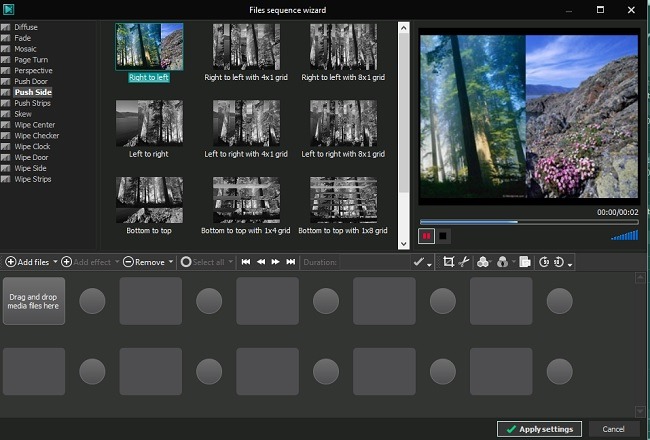Choose the Bottom to top transition thumbnail
Screen dimensions: 650x440
pyautogui.click(x=149, y=200)
